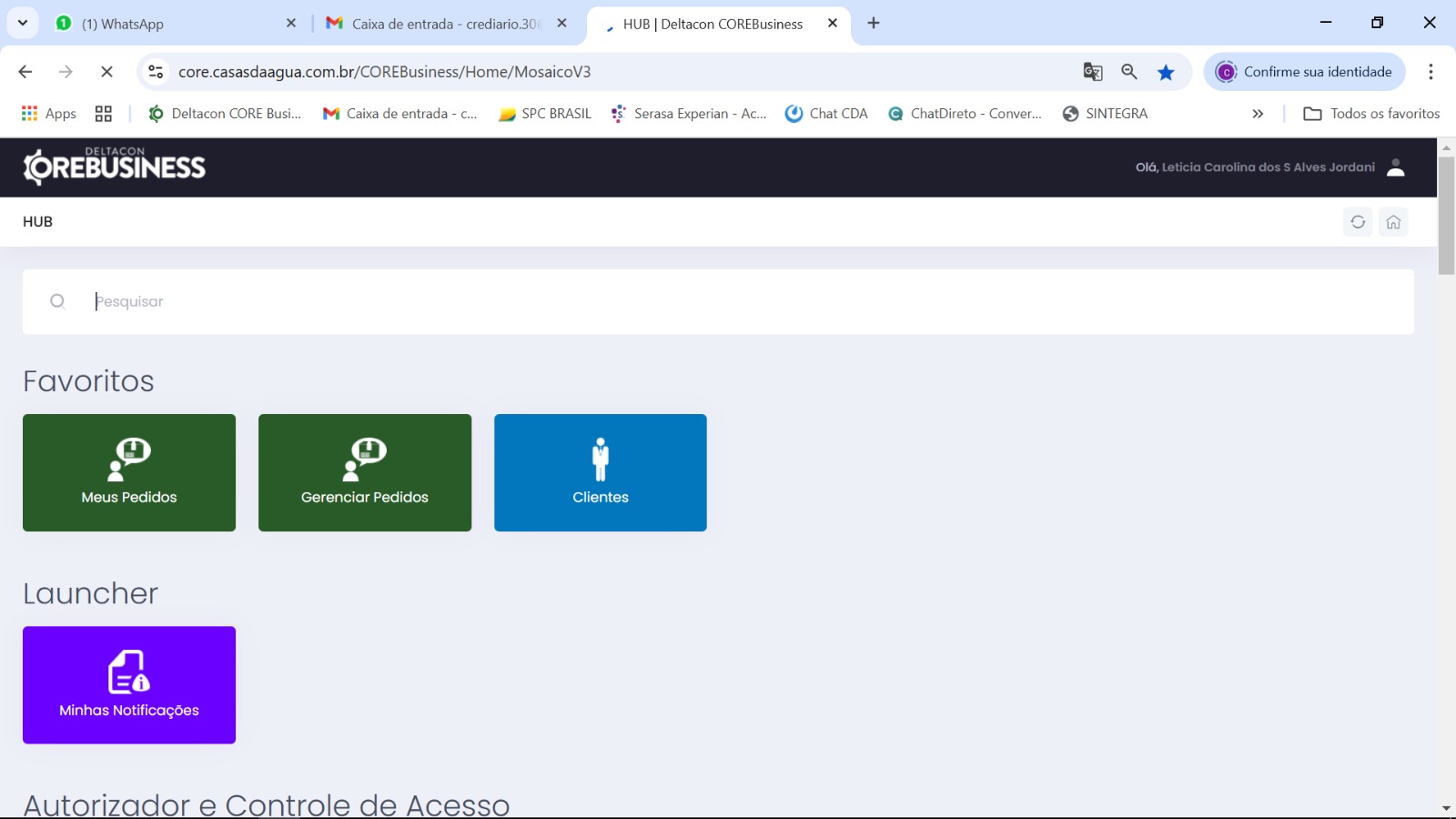Open the Clientes blue tile

click(x=601, y=472)
